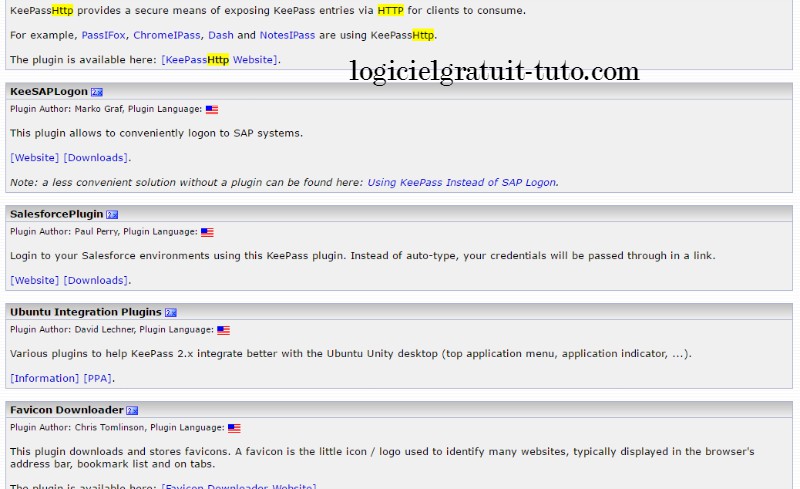Screen dimensions: 800x489
Task: Click 'Plugin Author: Paul Perry' text
Action: click(x=64, y=232)
